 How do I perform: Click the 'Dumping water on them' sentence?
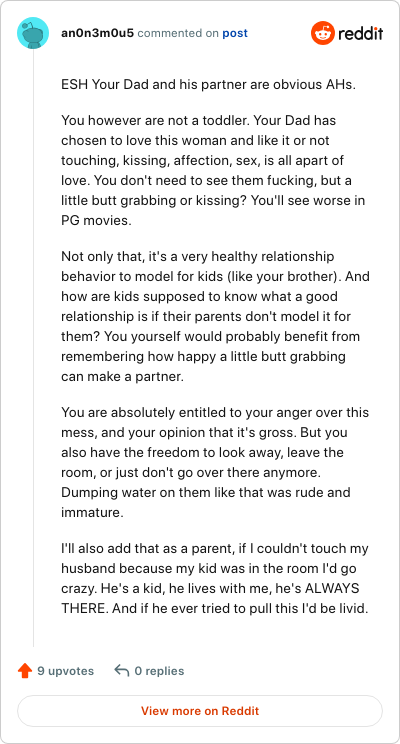(206, 502)
